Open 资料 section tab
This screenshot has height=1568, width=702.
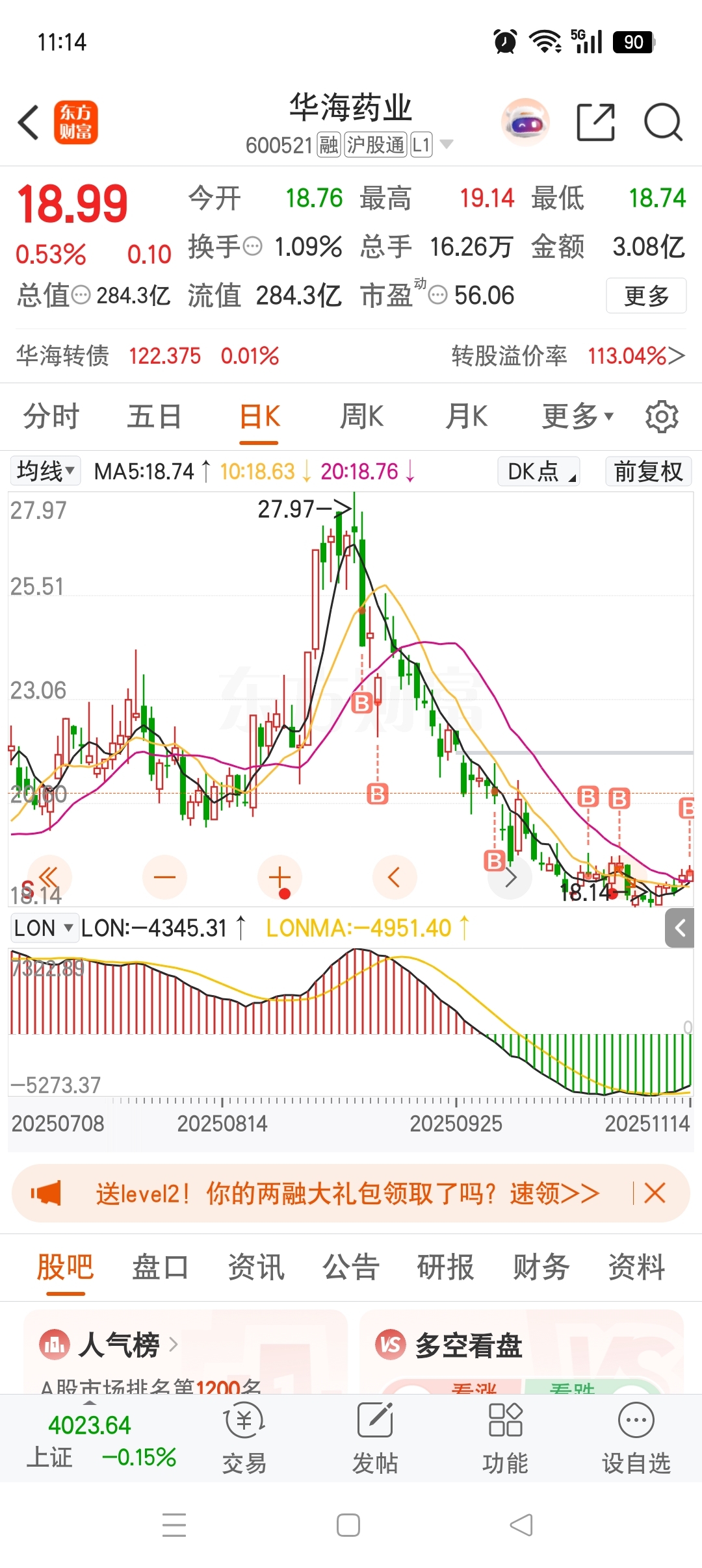click(x=636, y=1267)
